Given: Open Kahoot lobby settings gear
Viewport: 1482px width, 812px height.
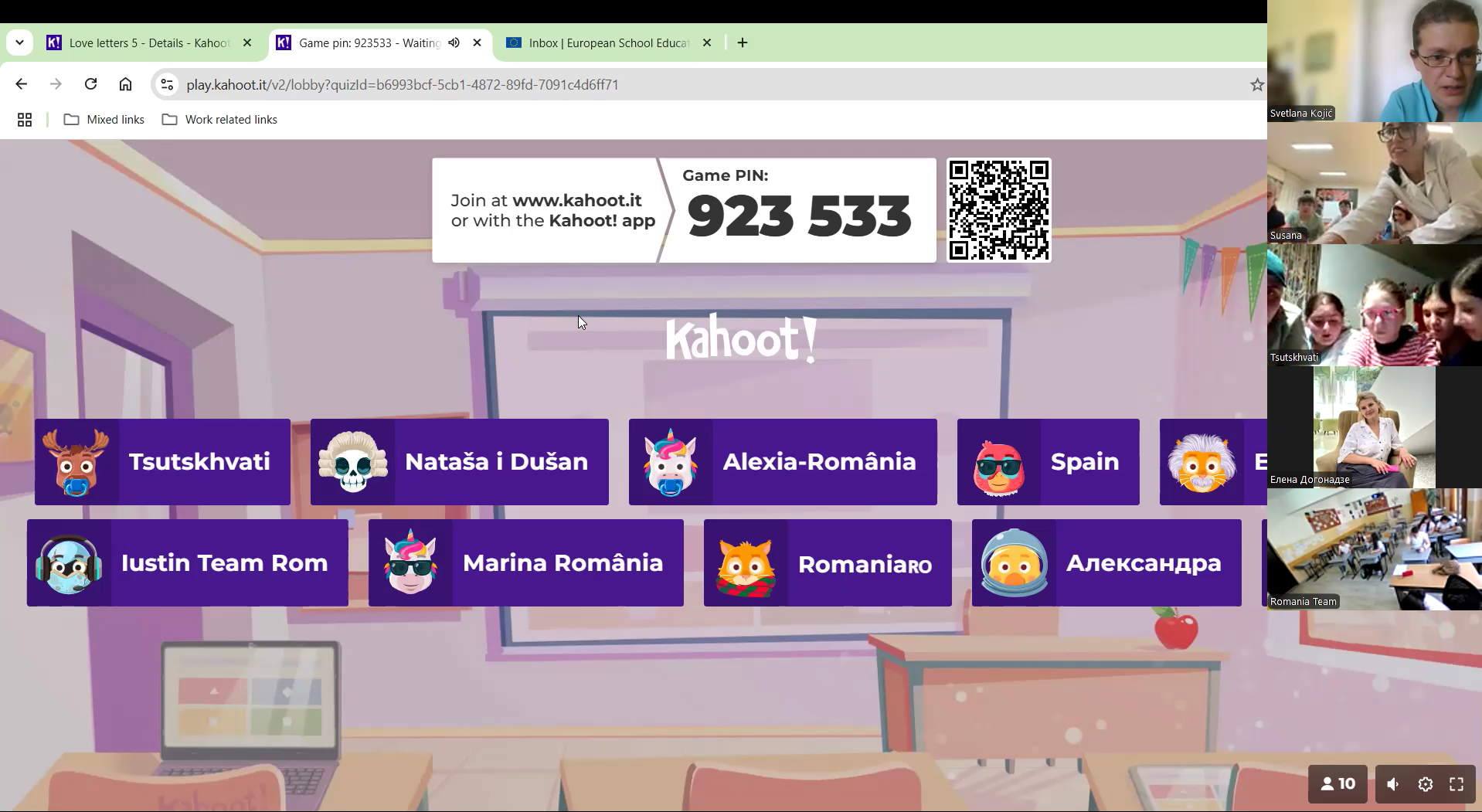Looking at the screenshot, I should pyautogui.click(x=1425, y=784).
